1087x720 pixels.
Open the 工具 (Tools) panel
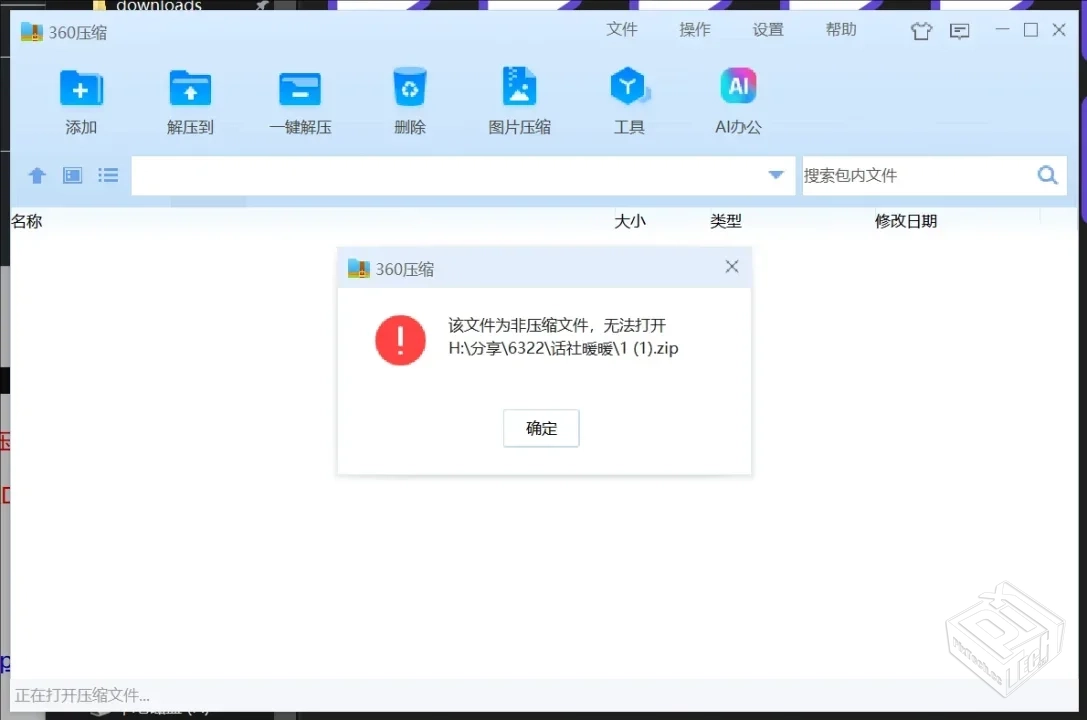(x=628, y=97)
